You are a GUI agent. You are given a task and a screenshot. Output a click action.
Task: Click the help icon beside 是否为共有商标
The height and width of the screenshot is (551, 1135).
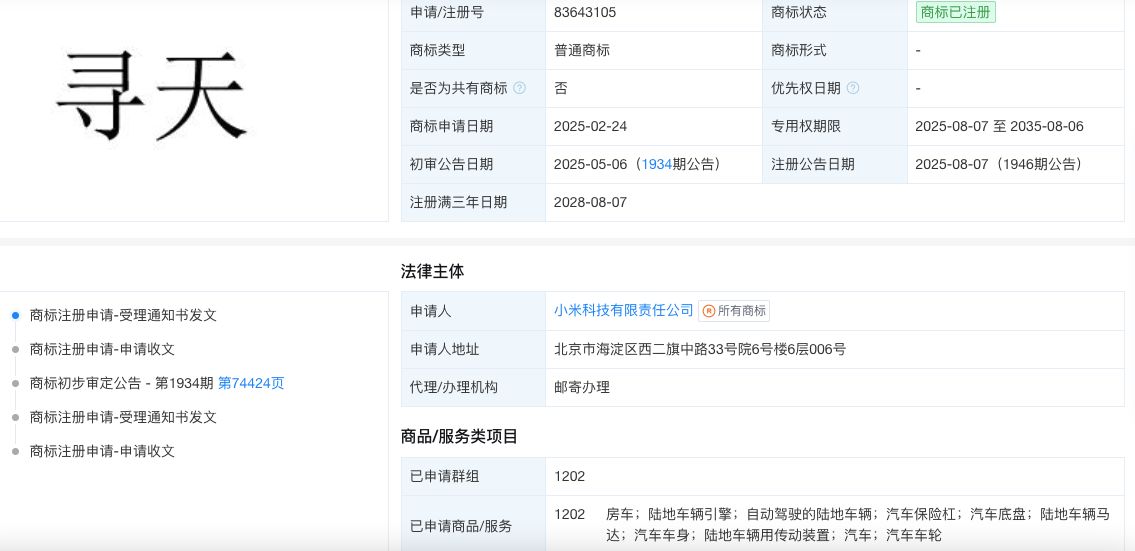[x=519, y=88]
